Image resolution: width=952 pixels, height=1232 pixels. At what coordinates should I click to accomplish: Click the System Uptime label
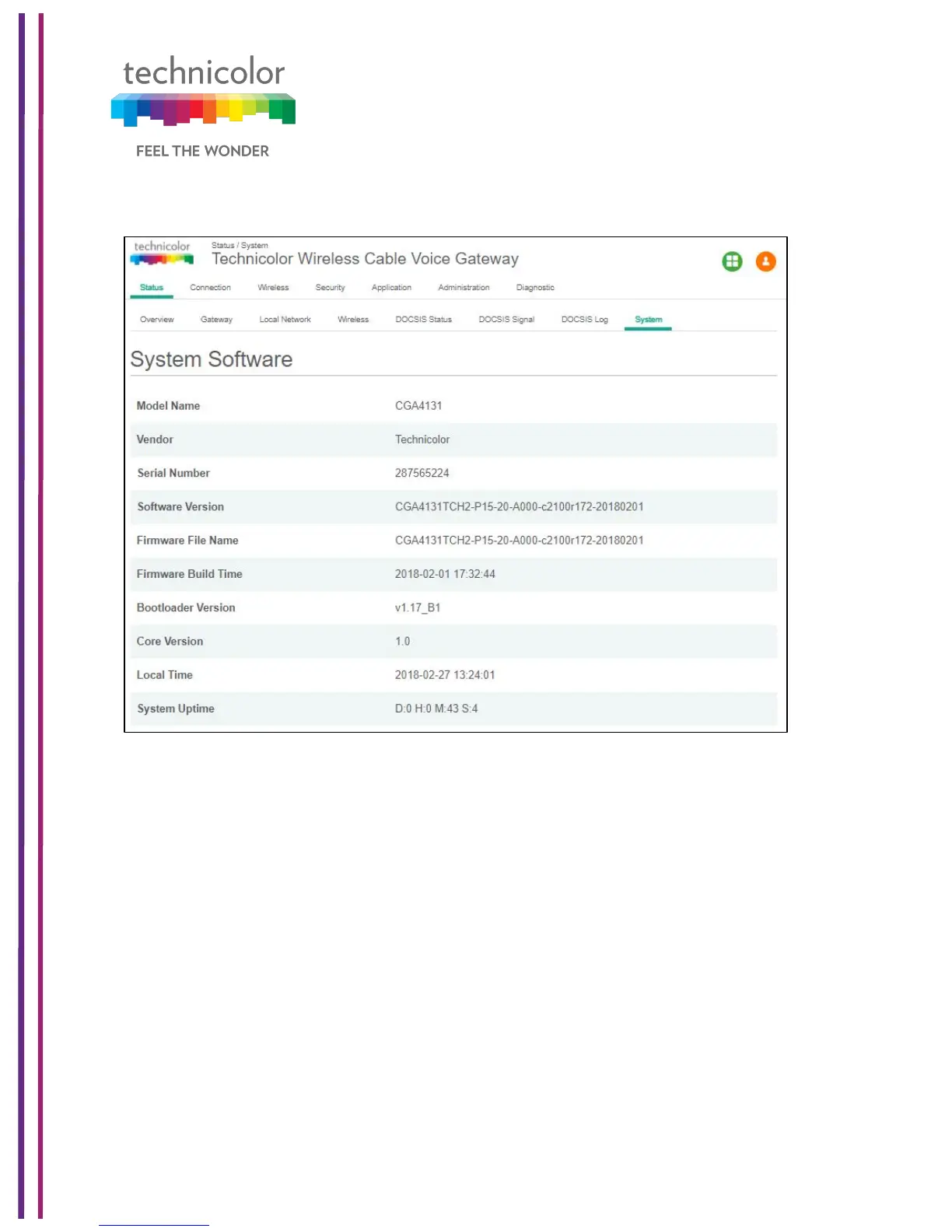(176, 709)
